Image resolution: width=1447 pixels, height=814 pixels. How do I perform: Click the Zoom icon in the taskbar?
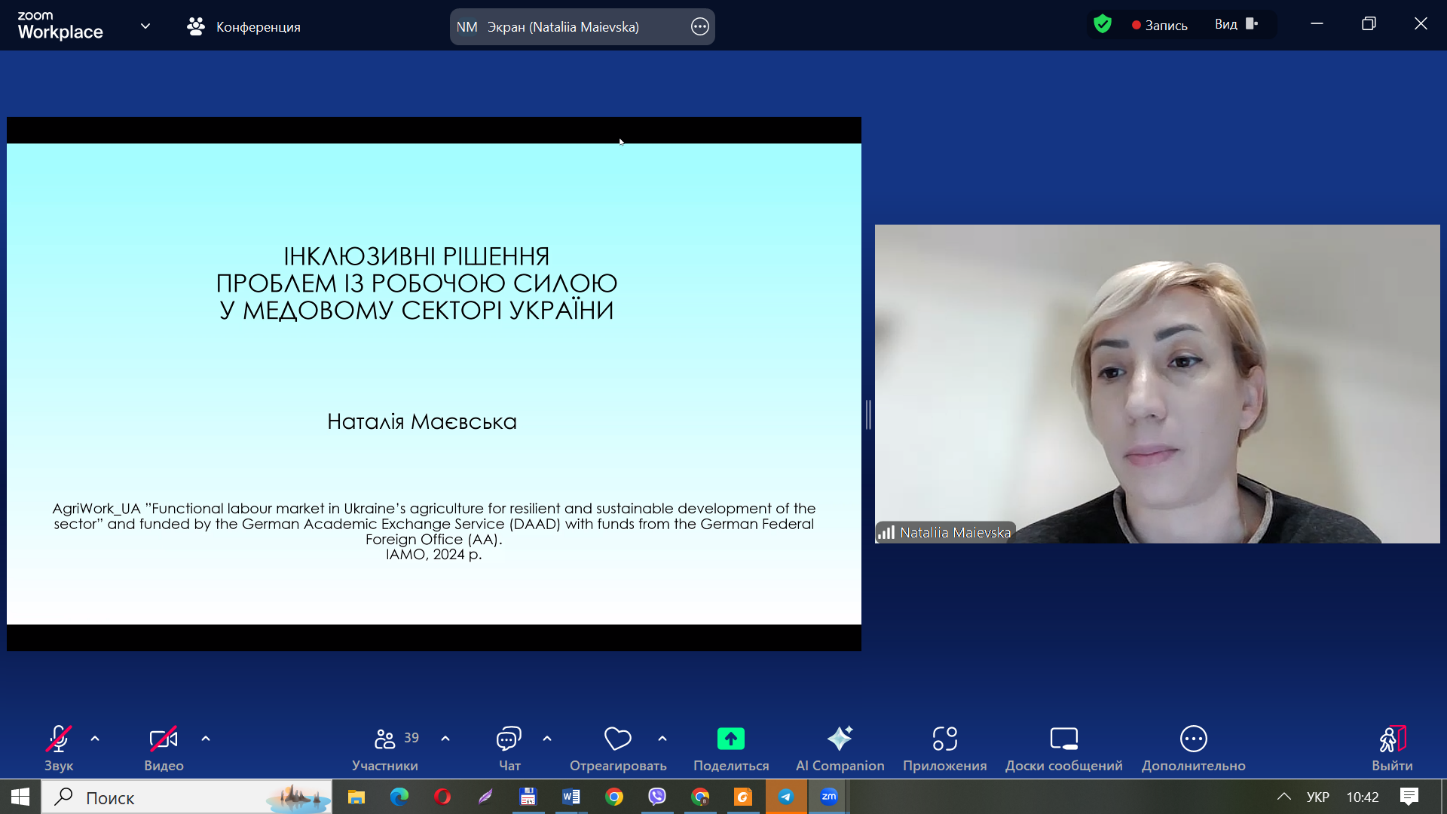tap(829, 797)
